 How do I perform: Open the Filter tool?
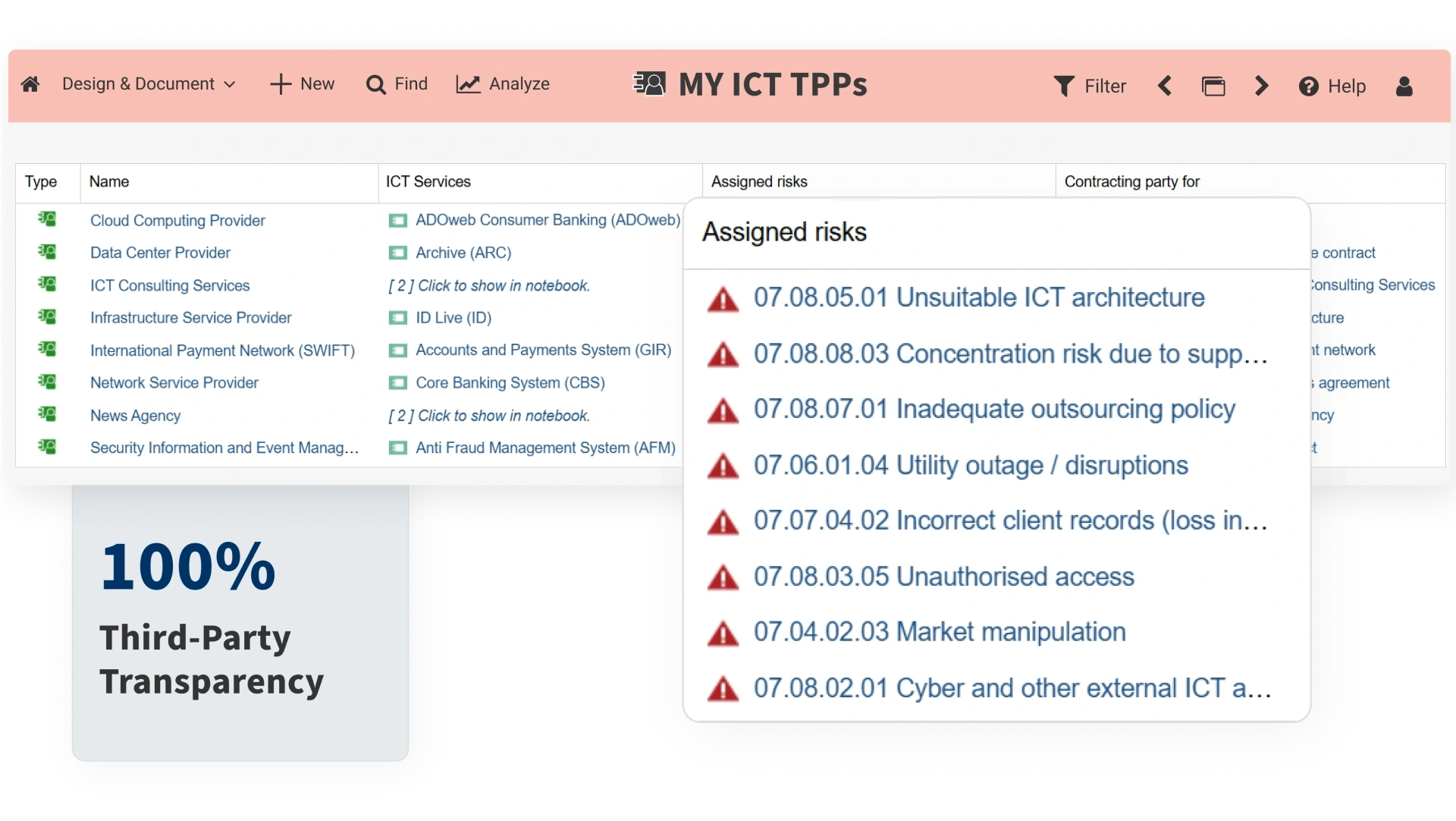(1090, 86)
